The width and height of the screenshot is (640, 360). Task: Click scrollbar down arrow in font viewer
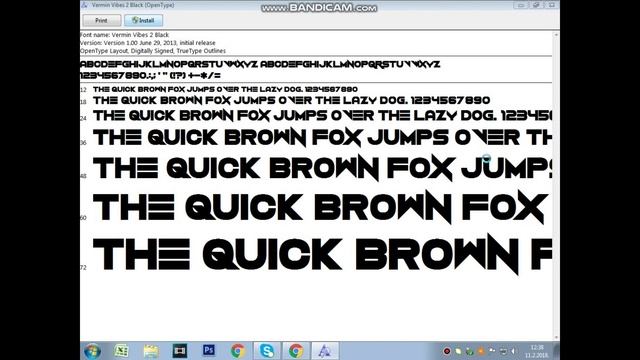tap(556, 337)
